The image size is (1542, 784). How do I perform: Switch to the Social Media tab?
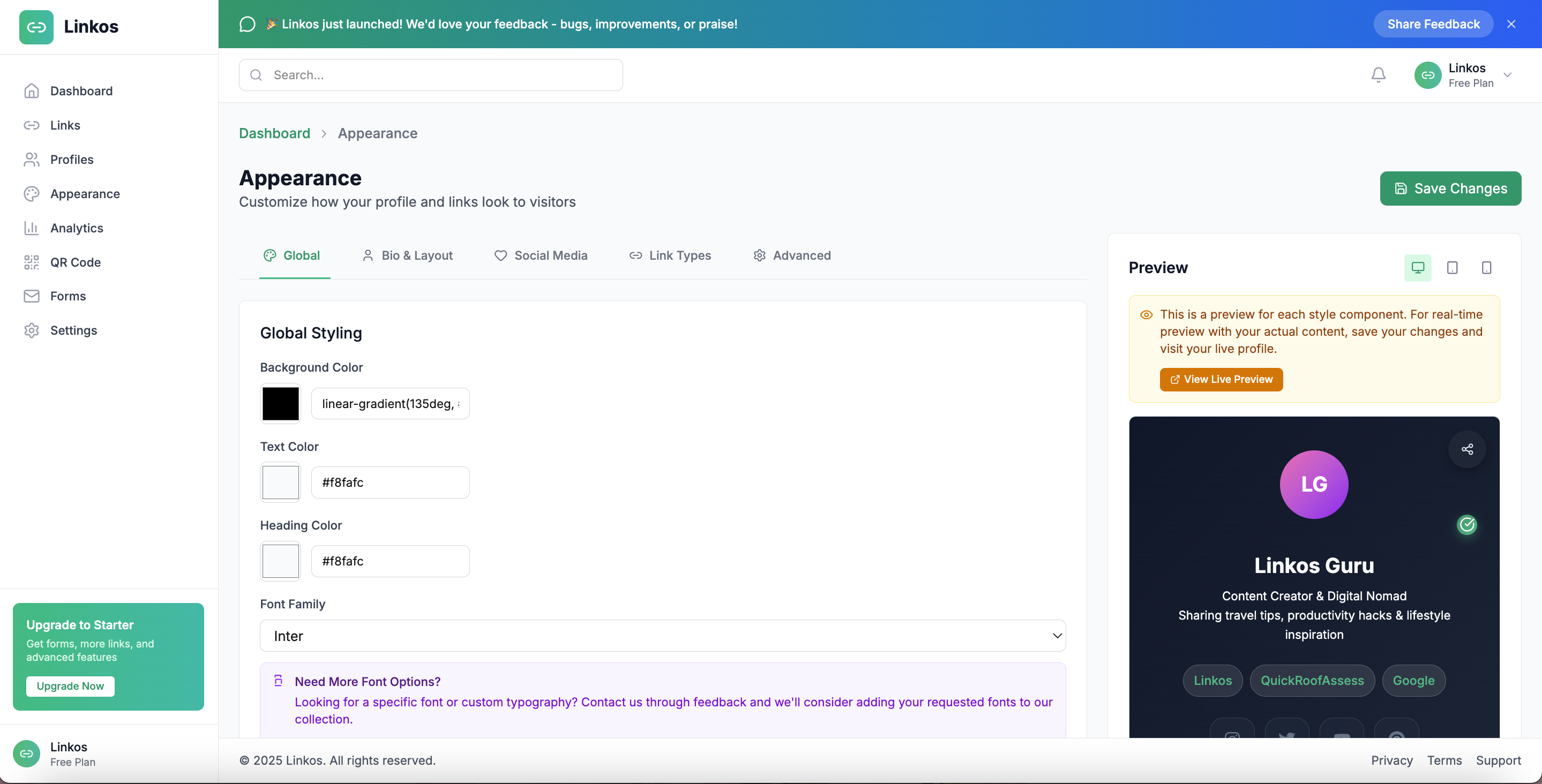point(541,255)
